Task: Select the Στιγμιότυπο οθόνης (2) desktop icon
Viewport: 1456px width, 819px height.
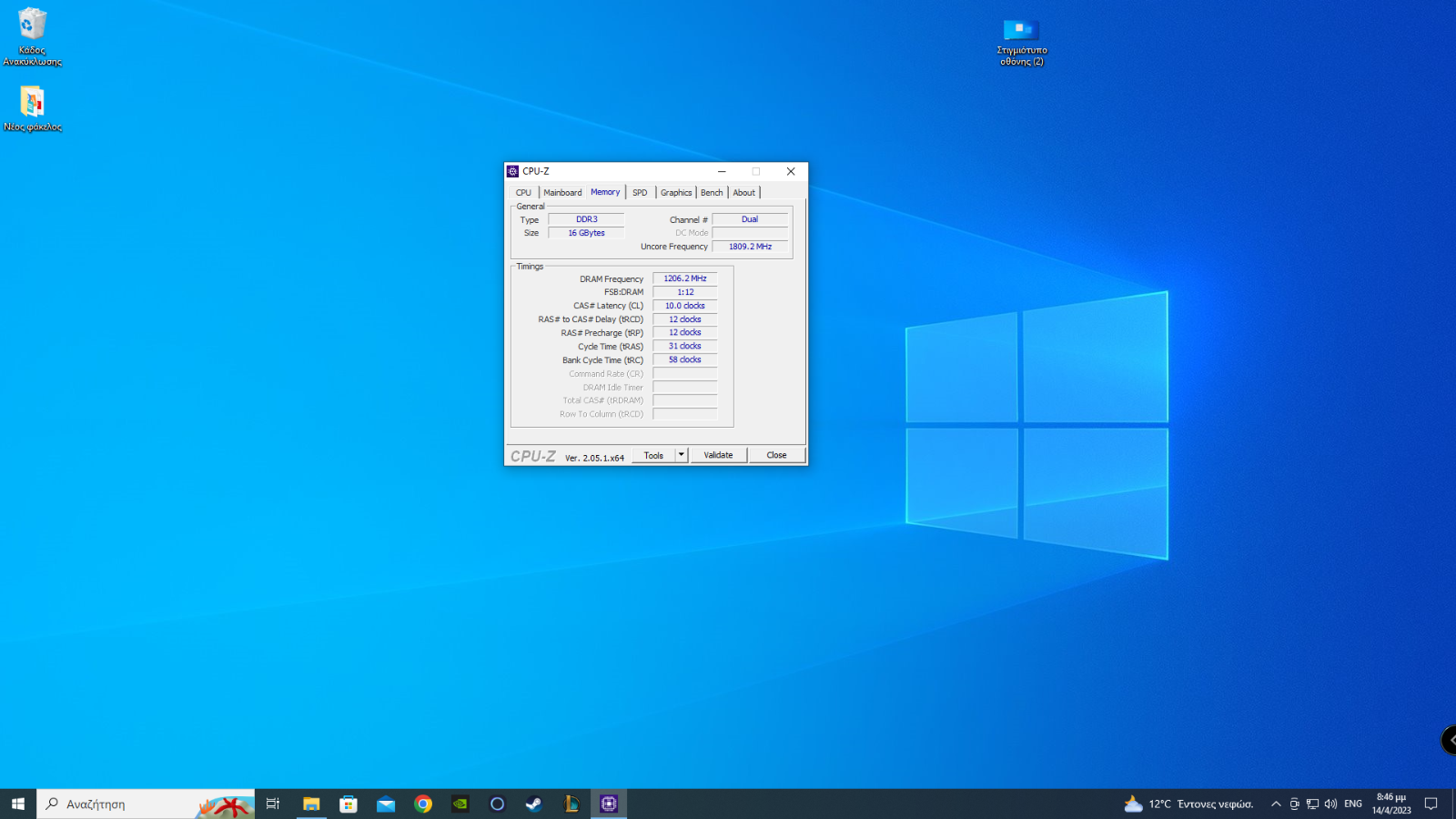Action: (x=1021, y=42)
